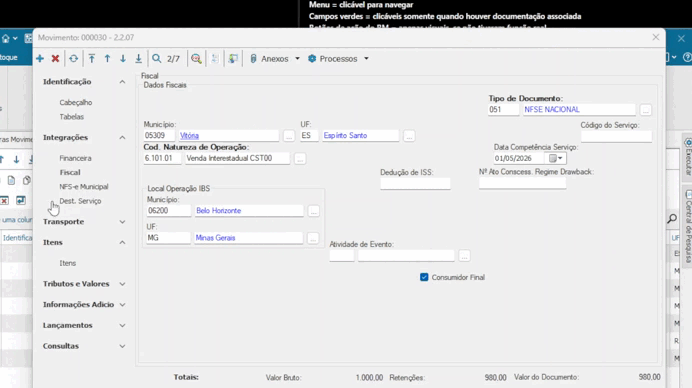Collapse the Itens section chevron
692x388 pixels.
(122, 243)
